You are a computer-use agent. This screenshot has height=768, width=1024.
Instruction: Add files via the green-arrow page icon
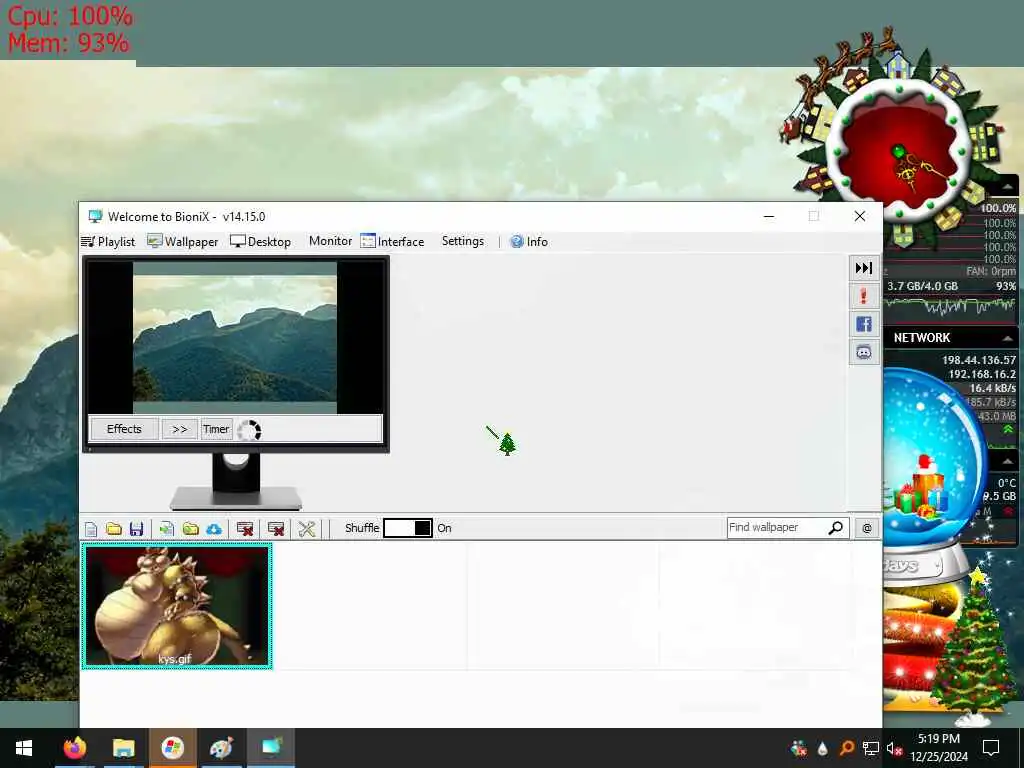pyautogui.click(x=167, y=528)
